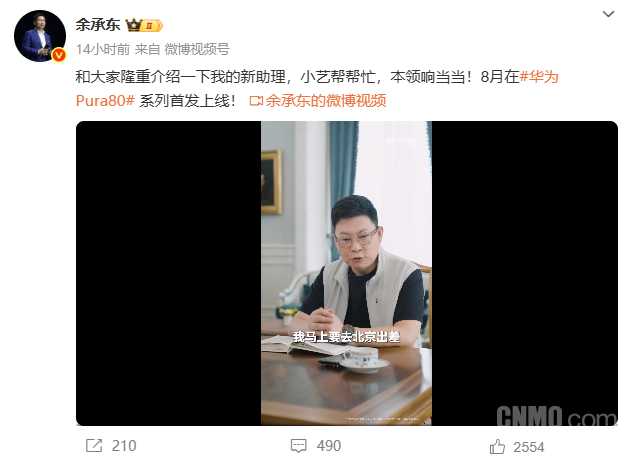
Task: Click the membership level II badge beside the crown
Action: pos(152,26)
